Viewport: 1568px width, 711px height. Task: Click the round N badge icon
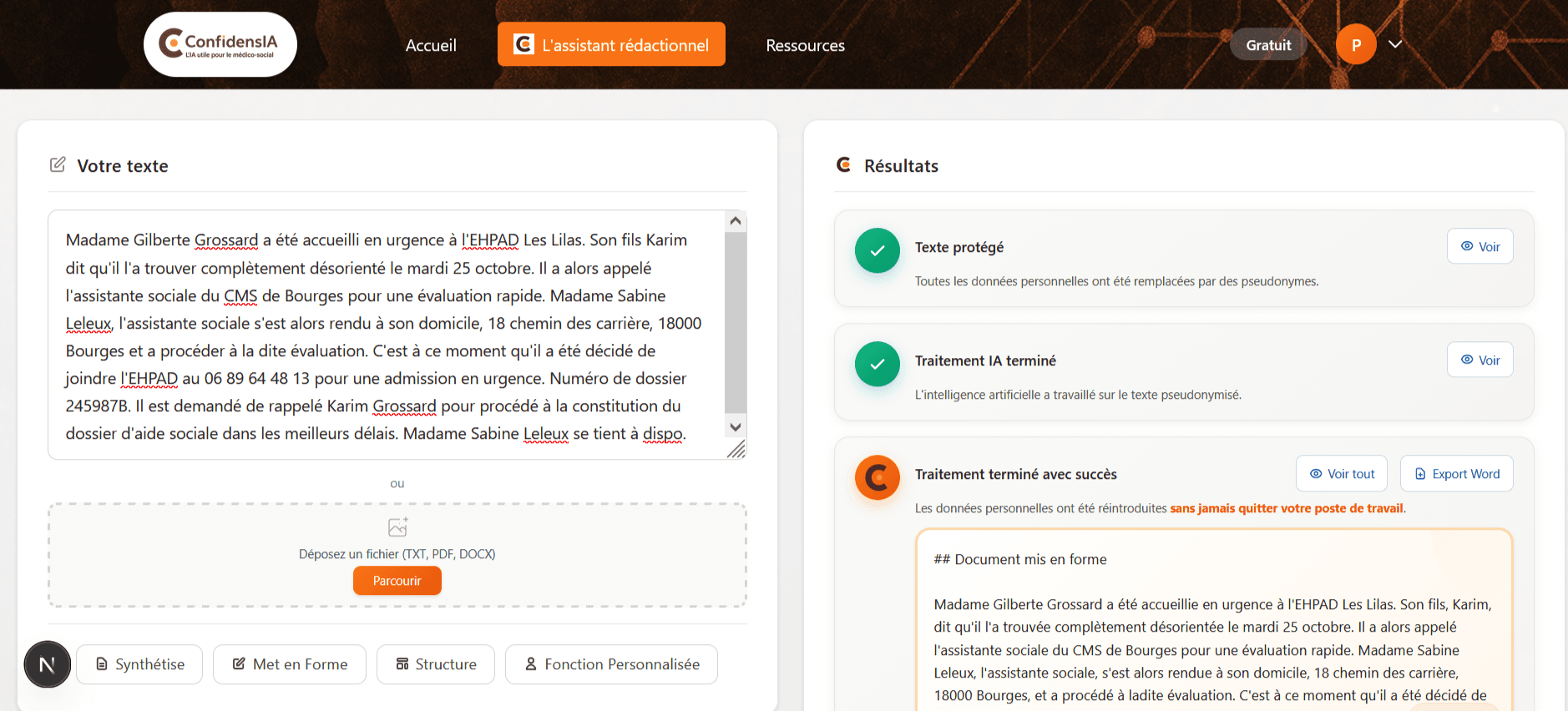pyautogui.click(x=48, y=664)
